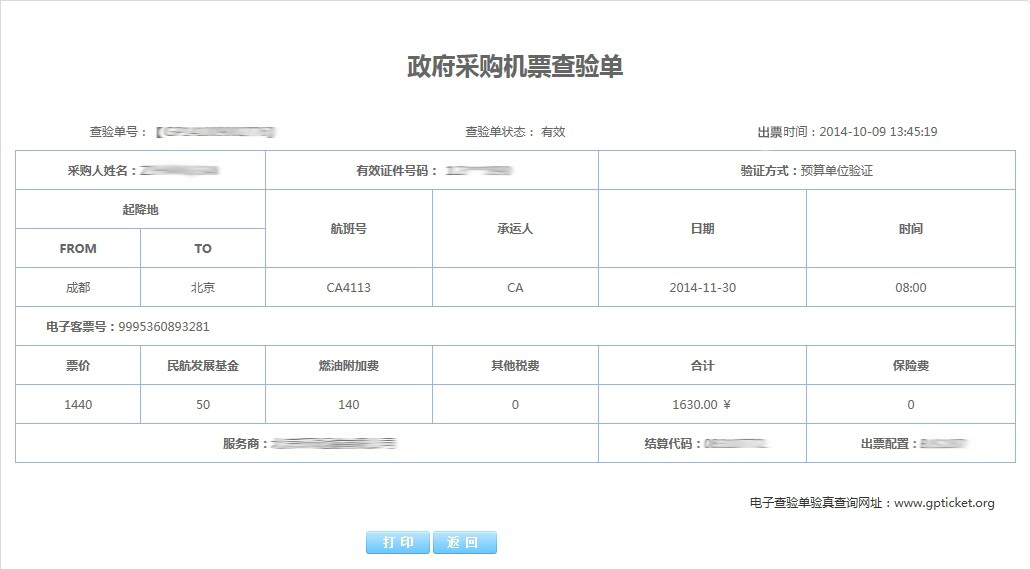The width and height of the screenshot is (1030, 569).
Task: Select the flight number CA4113 cell
Action: pos(348,288)
